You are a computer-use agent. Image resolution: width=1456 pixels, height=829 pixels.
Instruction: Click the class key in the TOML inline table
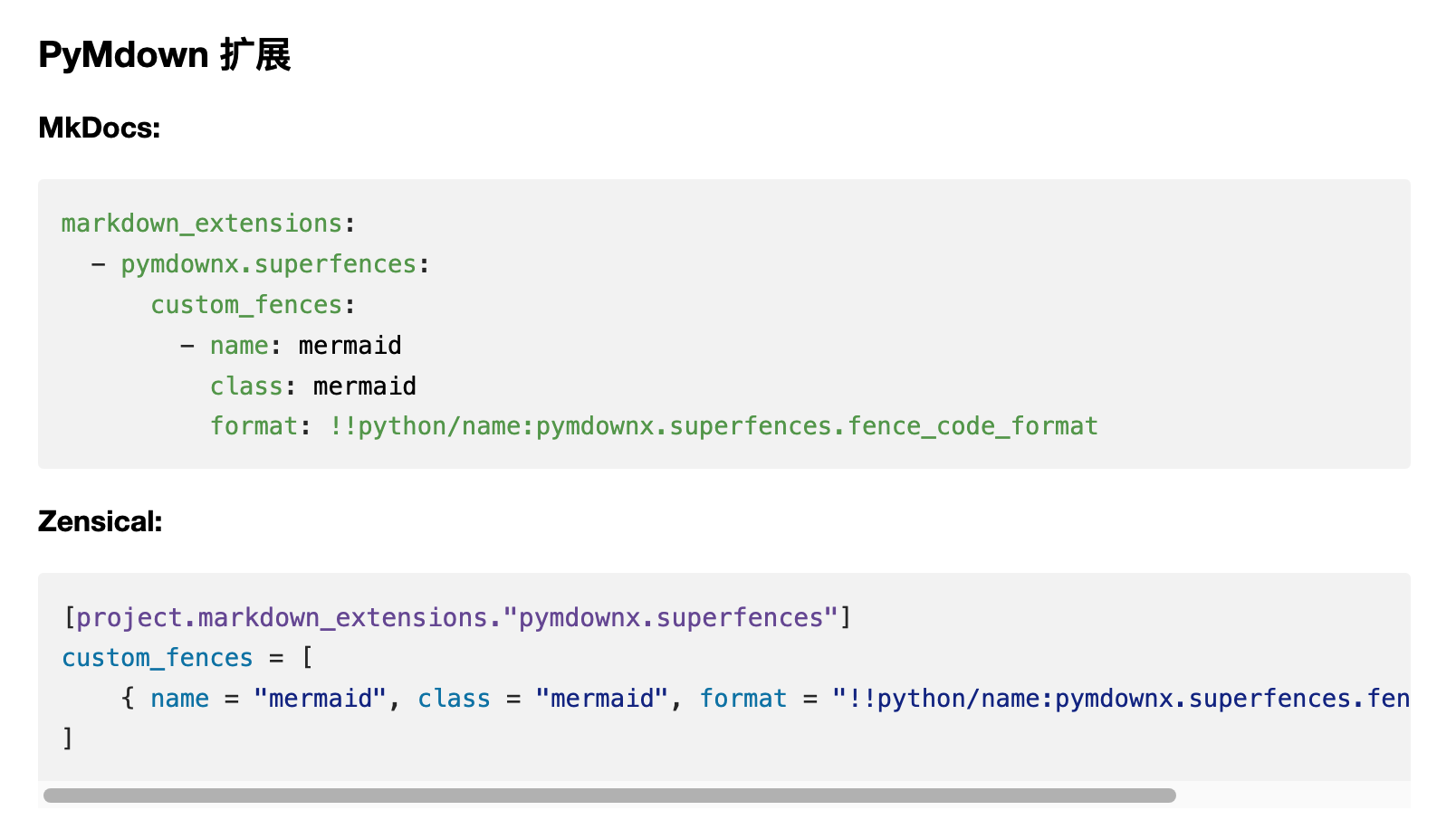(454, 699)
